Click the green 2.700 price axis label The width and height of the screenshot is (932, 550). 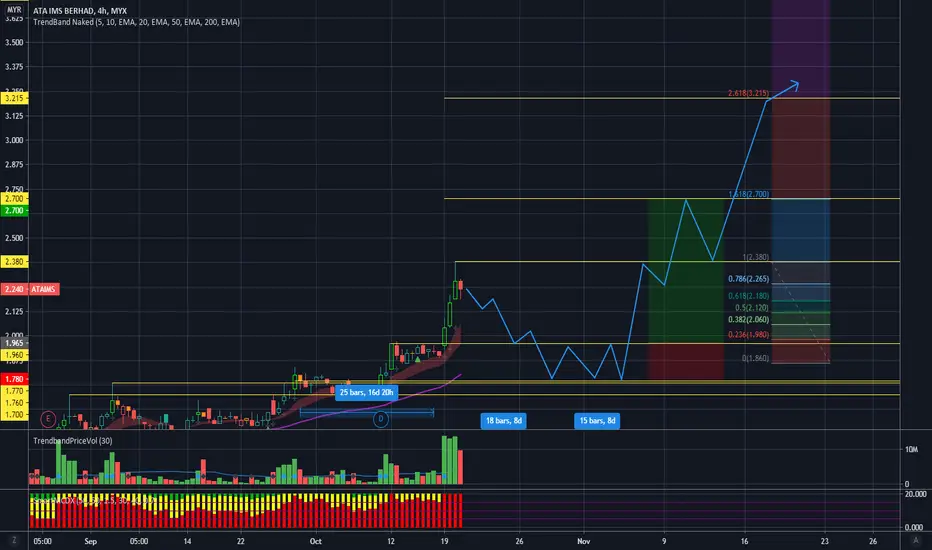(14, 210)
